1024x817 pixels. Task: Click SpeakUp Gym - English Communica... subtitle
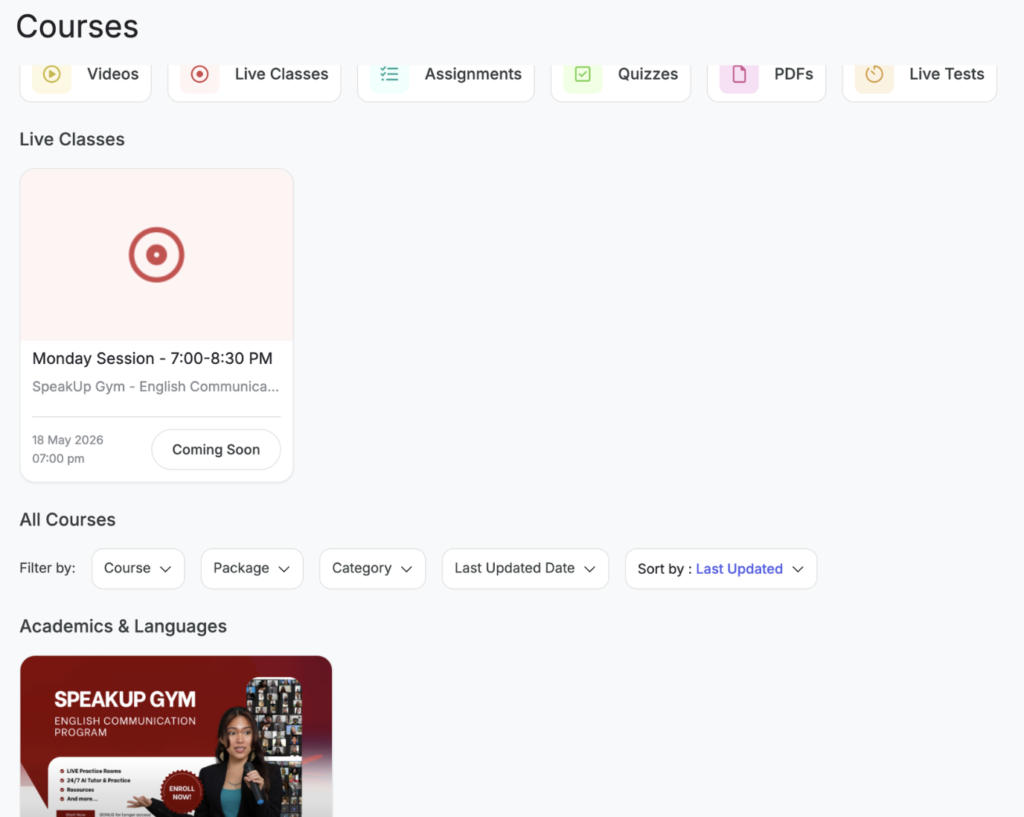tap(155, 387)
